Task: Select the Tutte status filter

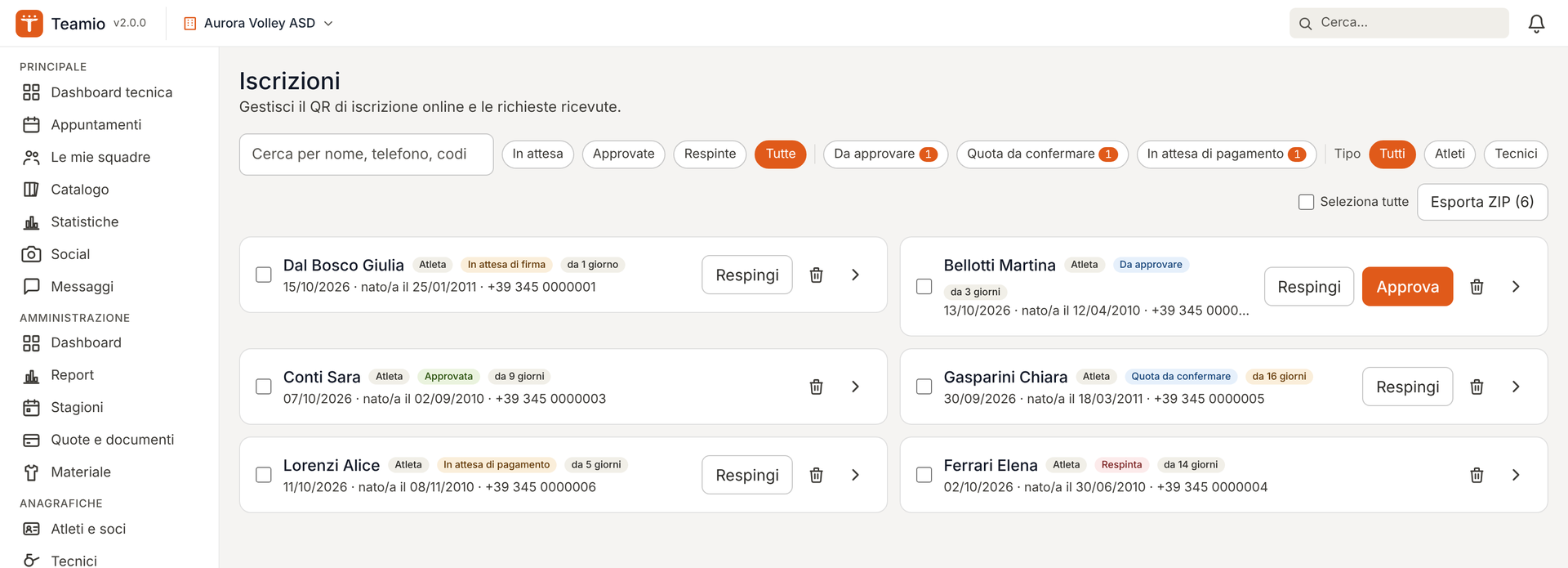Action: click(780, 154)
